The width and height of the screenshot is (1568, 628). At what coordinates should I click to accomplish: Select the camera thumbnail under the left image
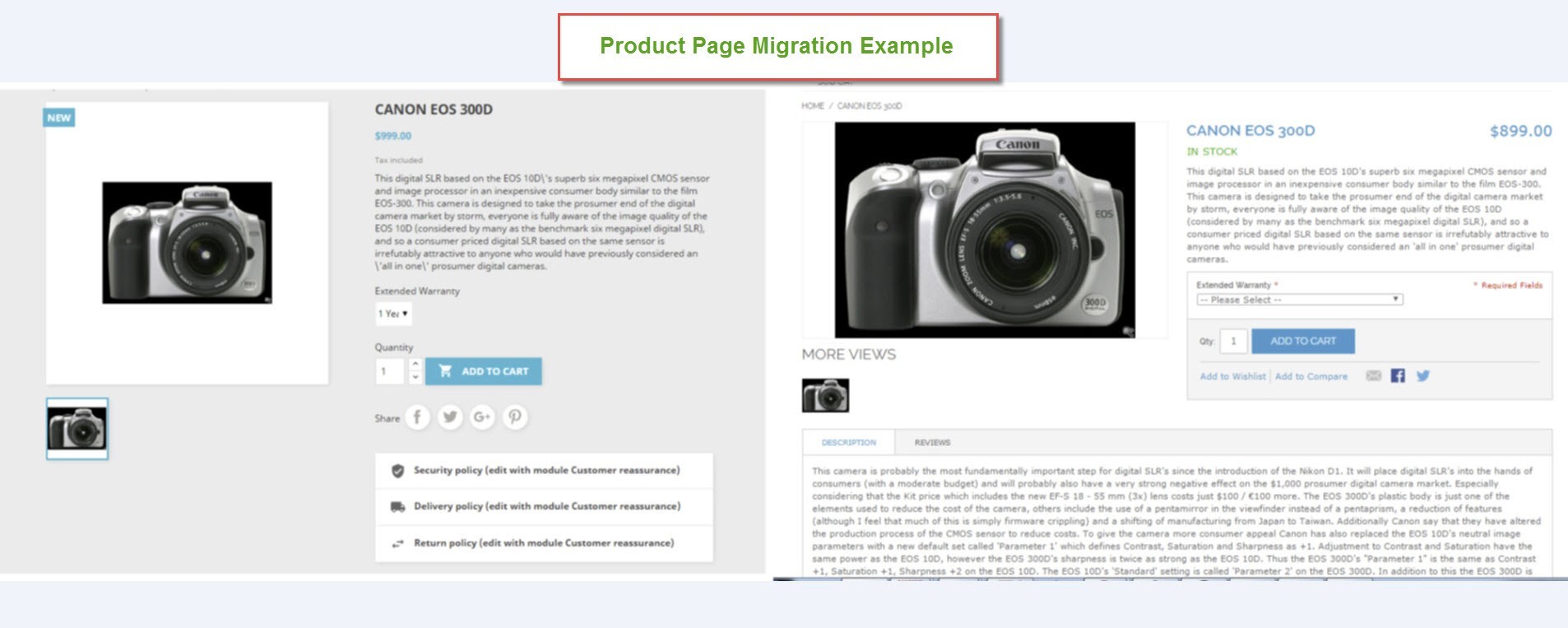[x=77, y=429]
